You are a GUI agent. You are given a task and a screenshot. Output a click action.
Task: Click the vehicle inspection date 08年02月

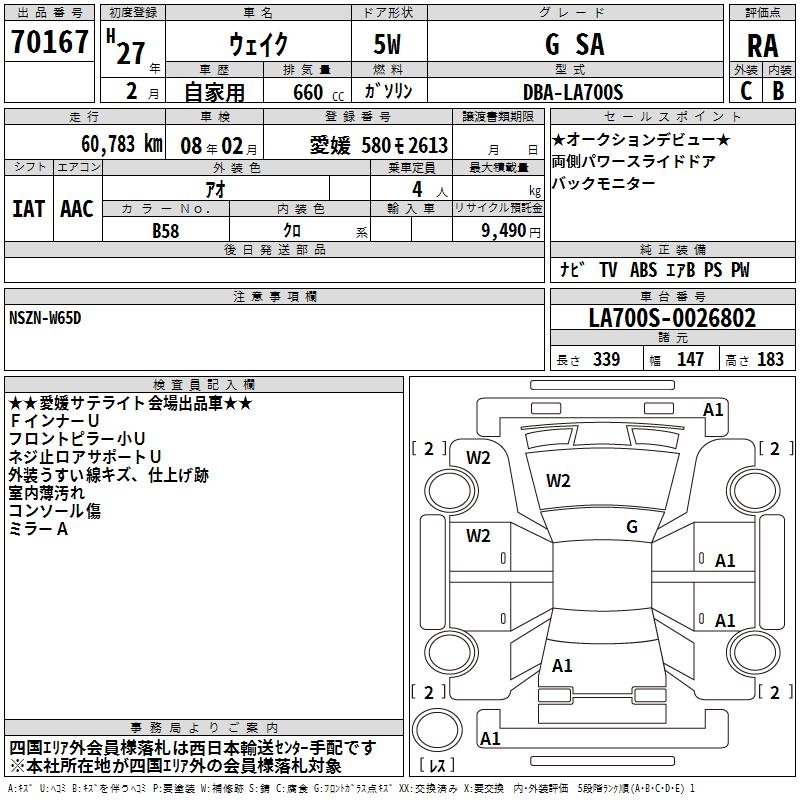pyautogui.click(x=219, y=146)
